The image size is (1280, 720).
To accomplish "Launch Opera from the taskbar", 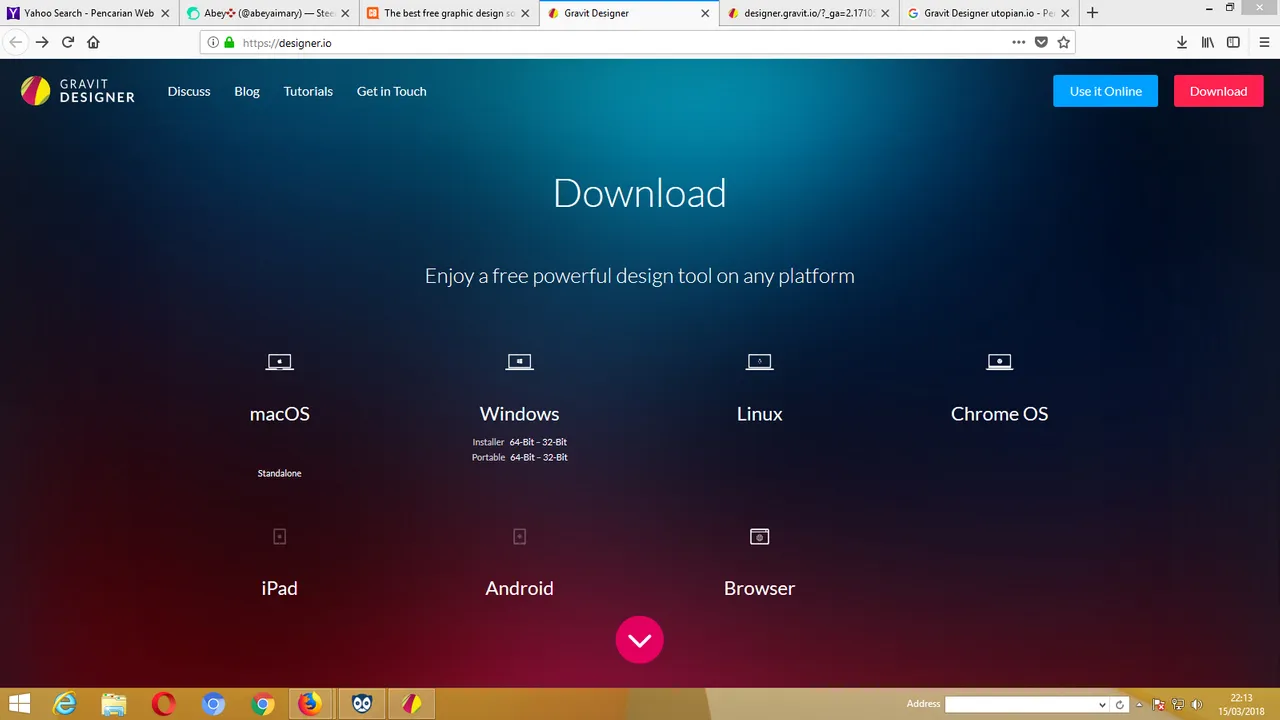I will point(163,704).
